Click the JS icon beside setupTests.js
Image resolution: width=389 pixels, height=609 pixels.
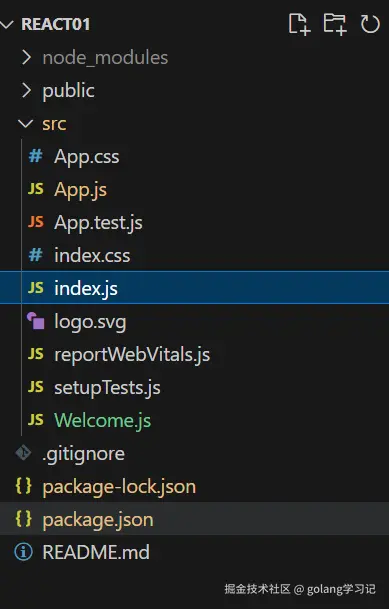click(36, 387)
